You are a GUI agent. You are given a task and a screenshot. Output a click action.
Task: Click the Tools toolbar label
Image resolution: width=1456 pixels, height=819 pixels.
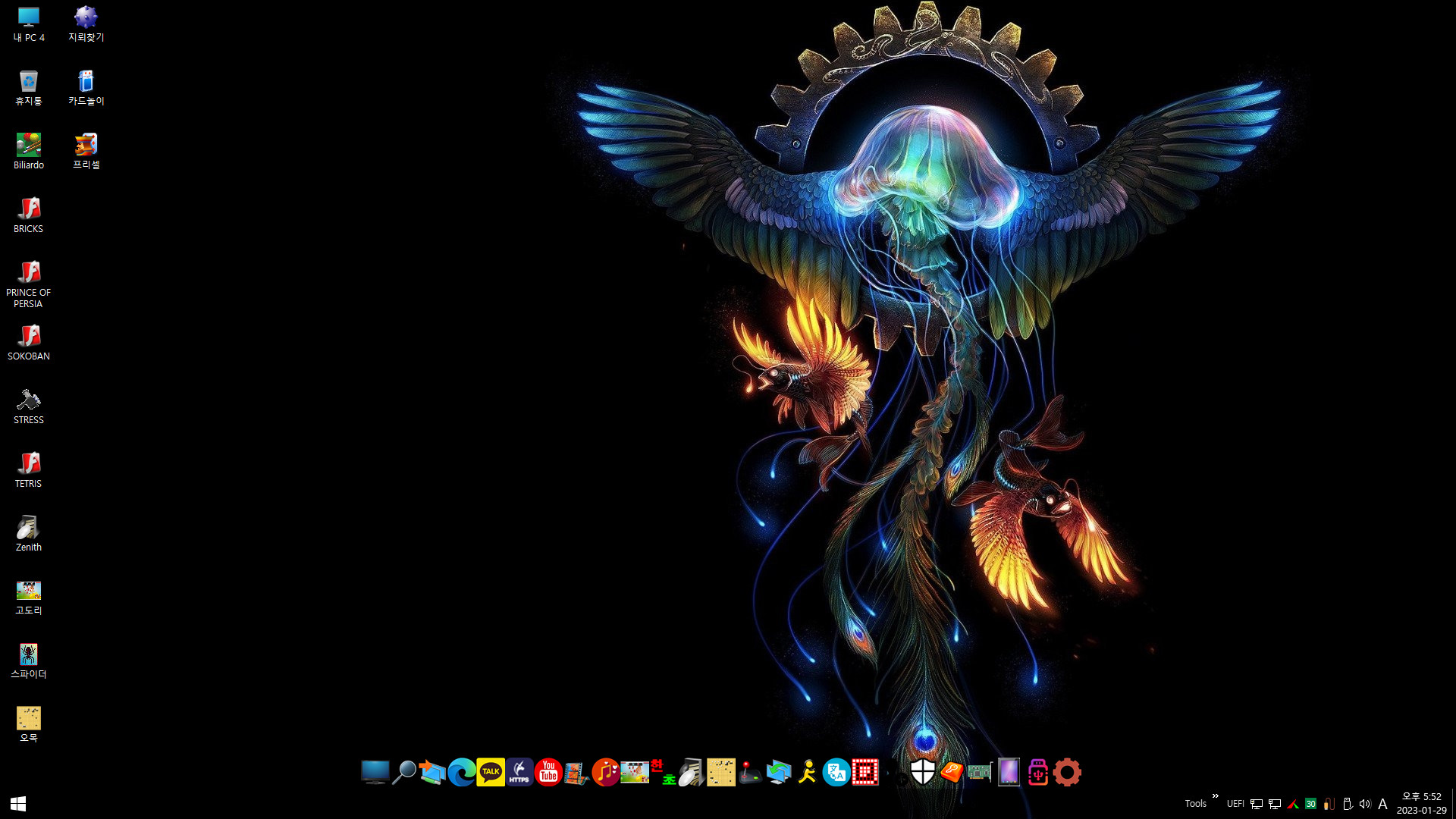tap(1195, 804)
